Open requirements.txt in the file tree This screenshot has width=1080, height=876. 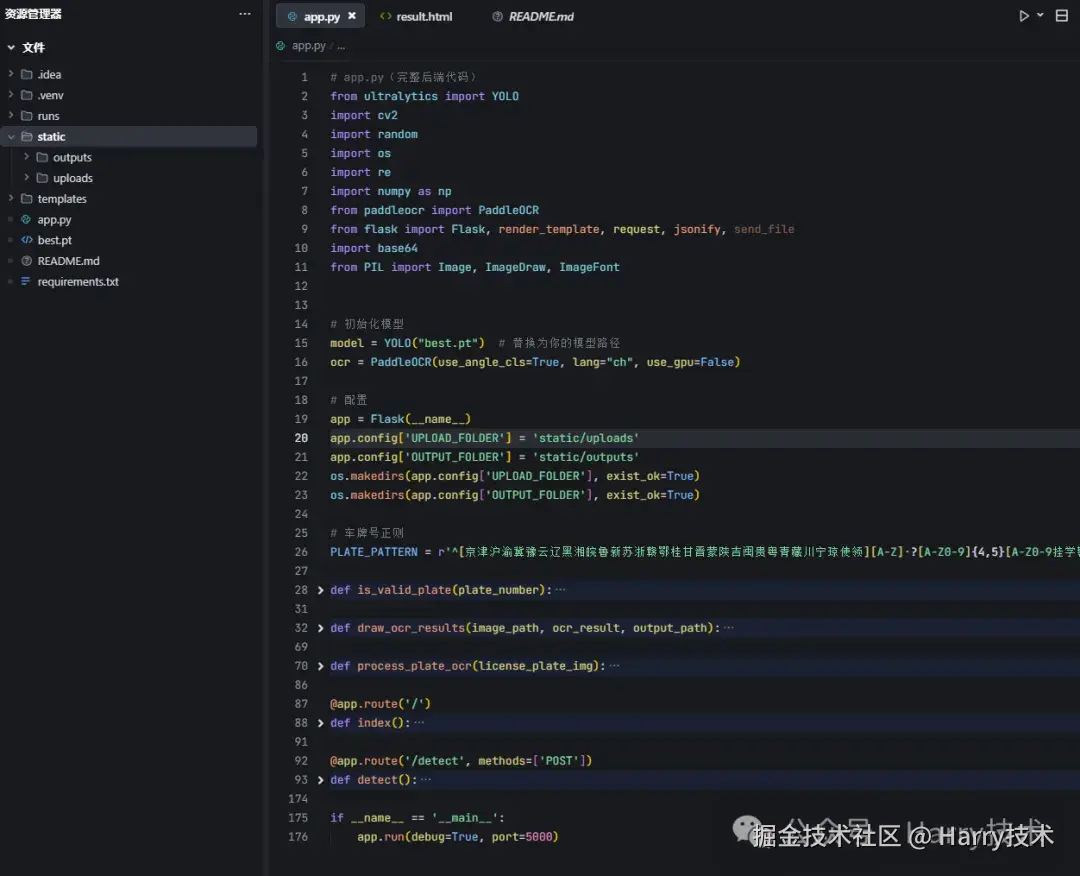coord(78,282)
